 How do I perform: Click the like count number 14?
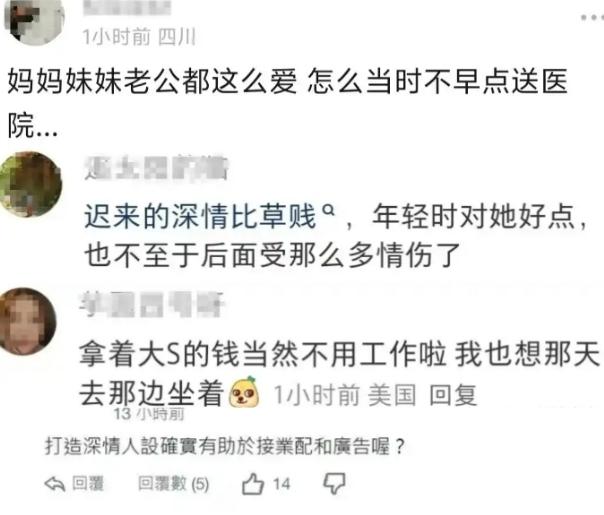281,484
